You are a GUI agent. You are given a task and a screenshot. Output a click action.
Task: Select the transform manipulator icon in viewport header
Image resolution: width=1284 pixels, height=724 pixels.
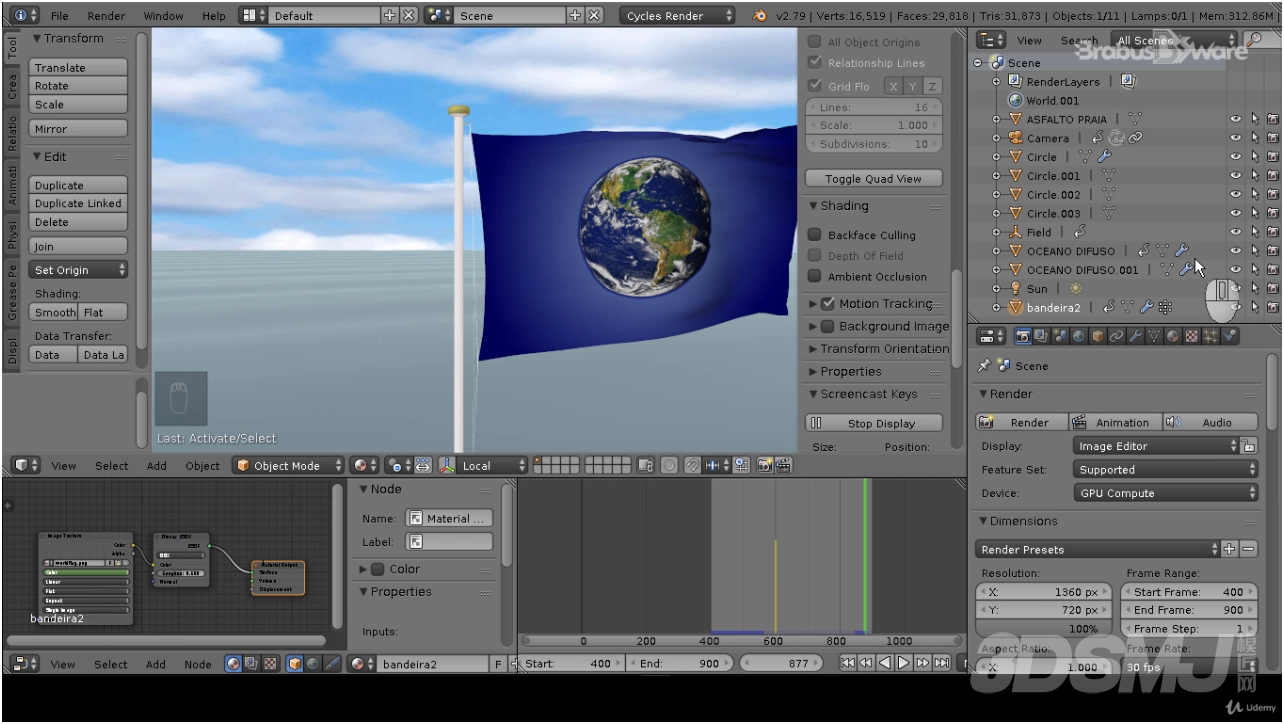pos(447,465)
